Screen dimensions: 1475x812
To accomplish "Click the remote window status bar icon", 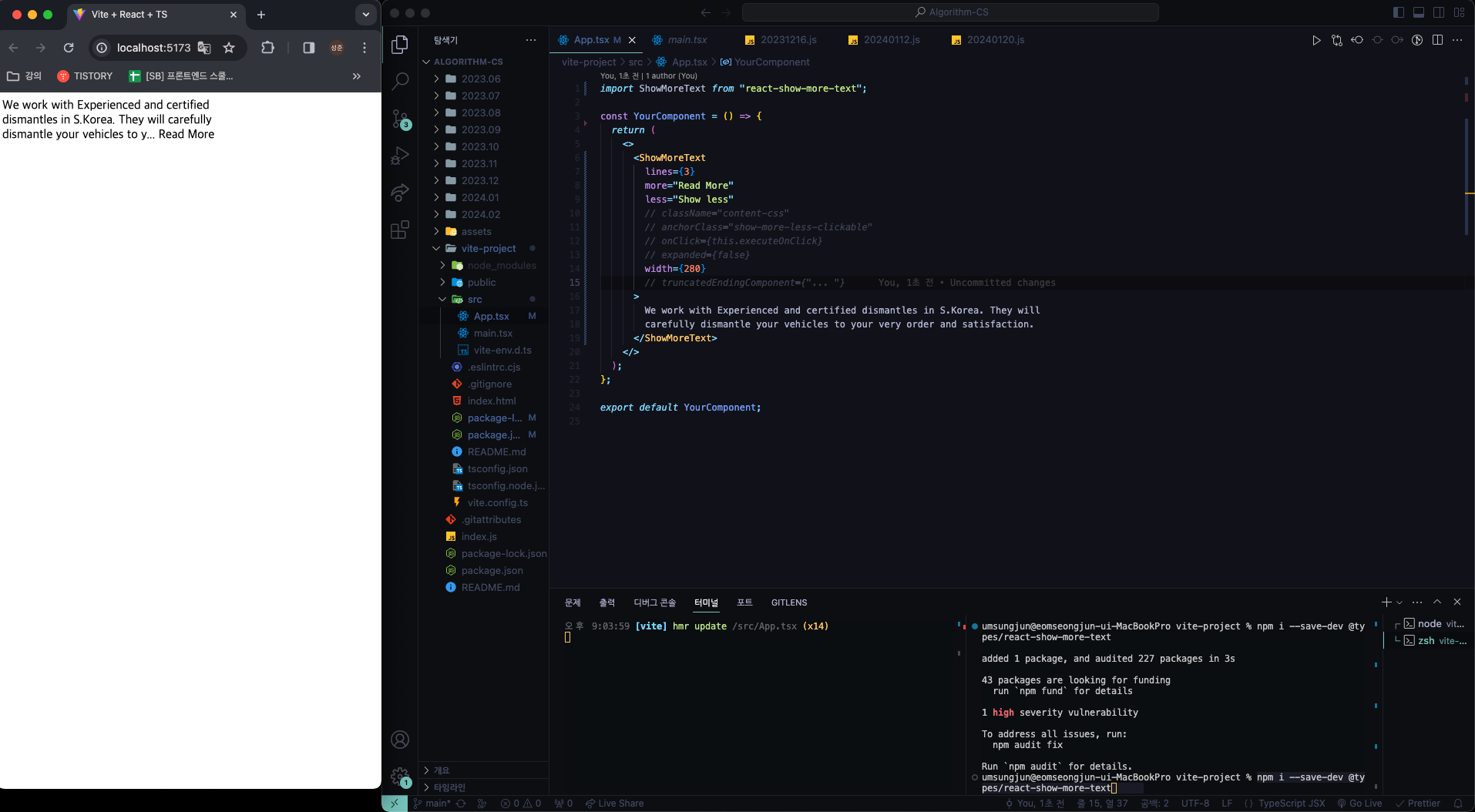I will (x=394, y=804).
